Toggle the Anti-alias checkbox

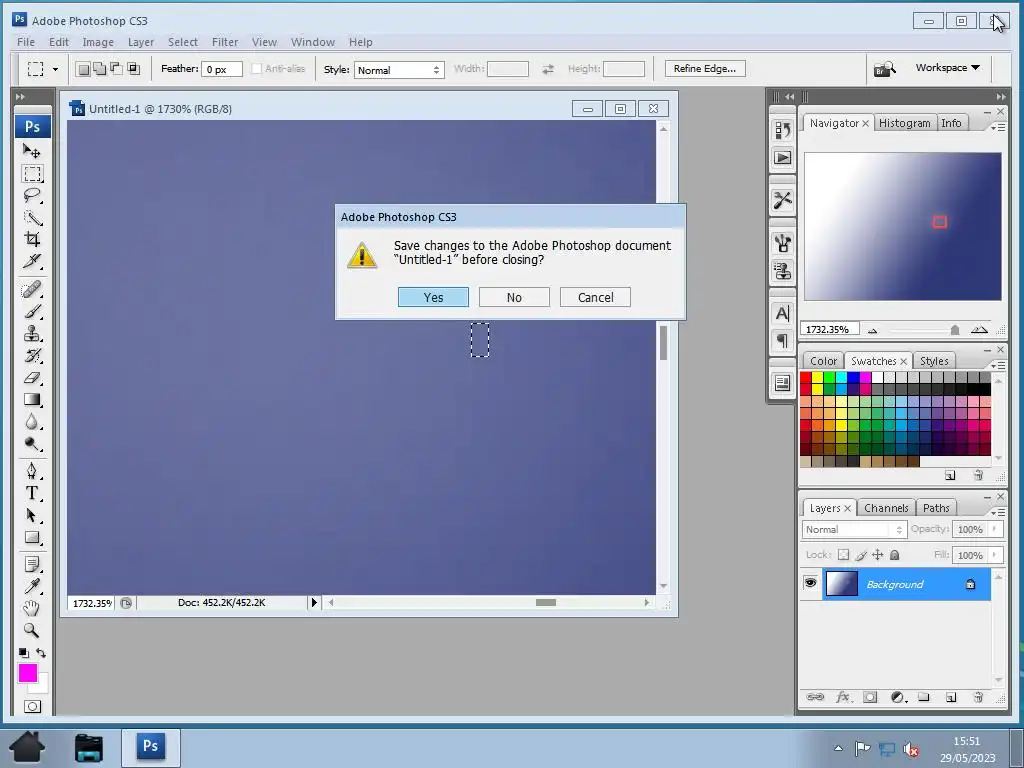coord(257,69)
